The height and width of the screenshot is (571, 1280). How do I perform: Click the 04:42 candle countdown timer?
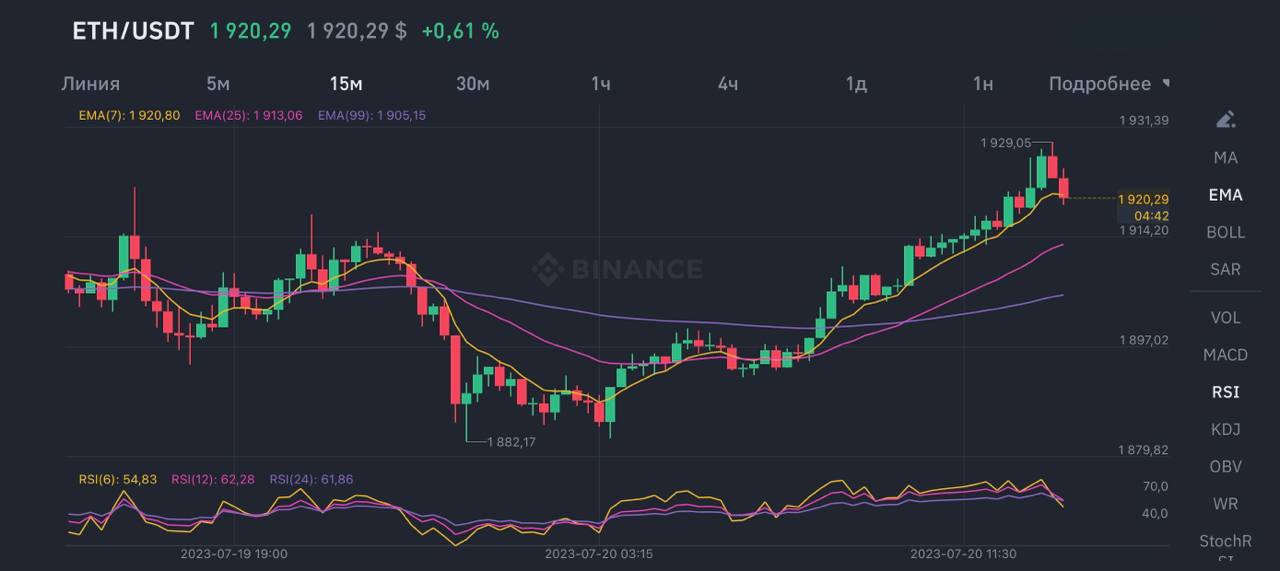coord(1151,216)
